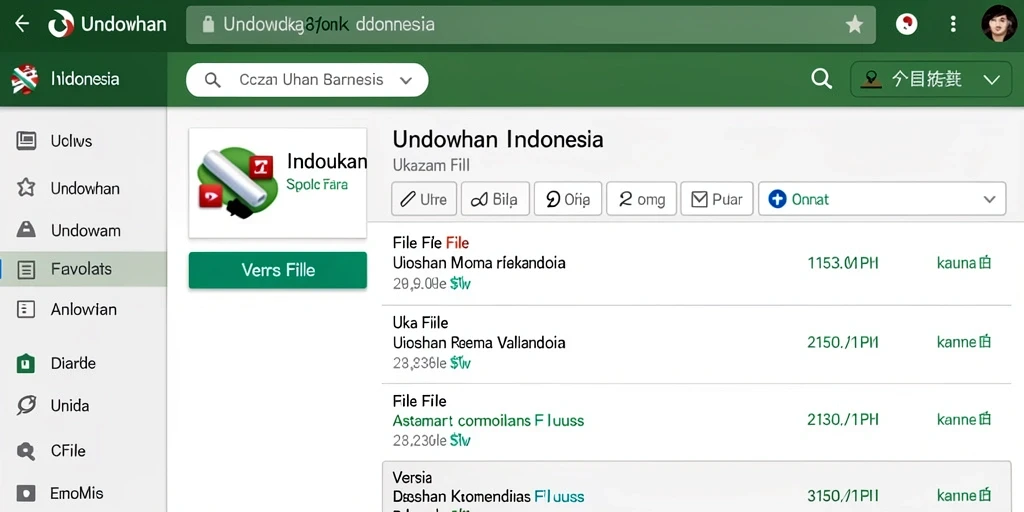This screenshot has height=512, width=1024.
Task: Click the Bilja button
Action: point(495,199)
